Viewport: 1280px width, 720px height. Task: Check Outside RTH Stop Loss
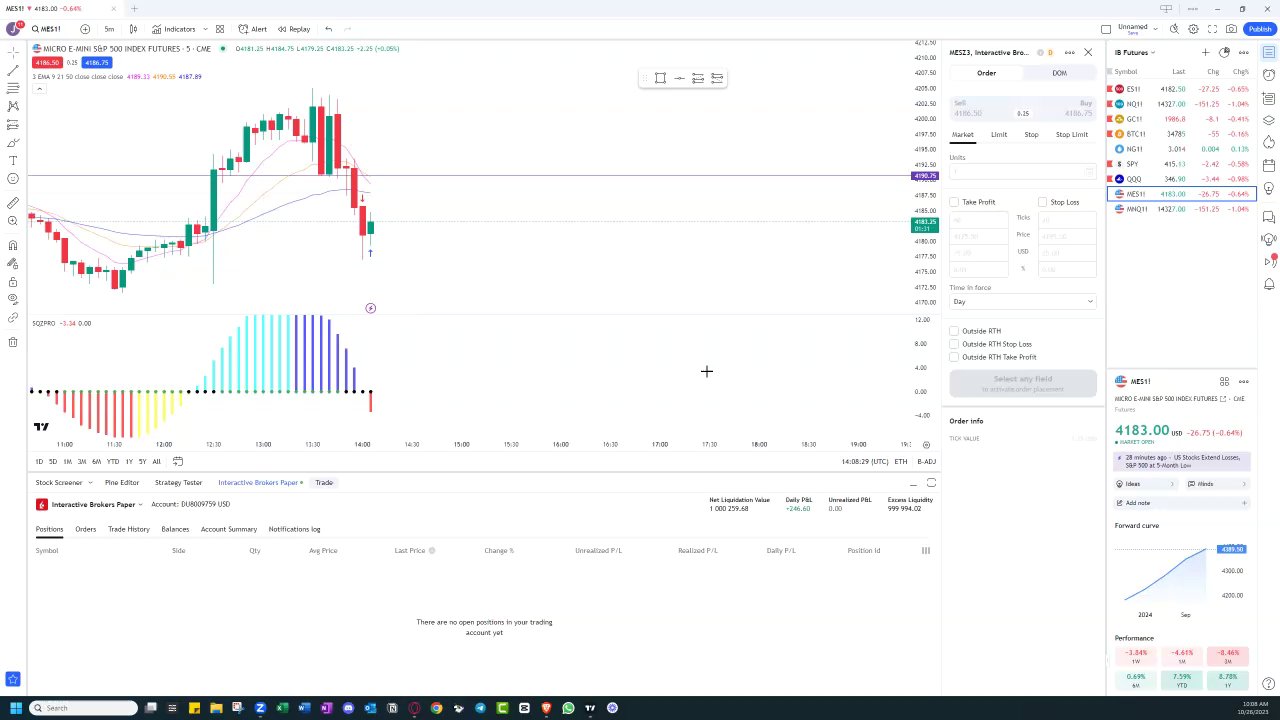coord(954,344)
